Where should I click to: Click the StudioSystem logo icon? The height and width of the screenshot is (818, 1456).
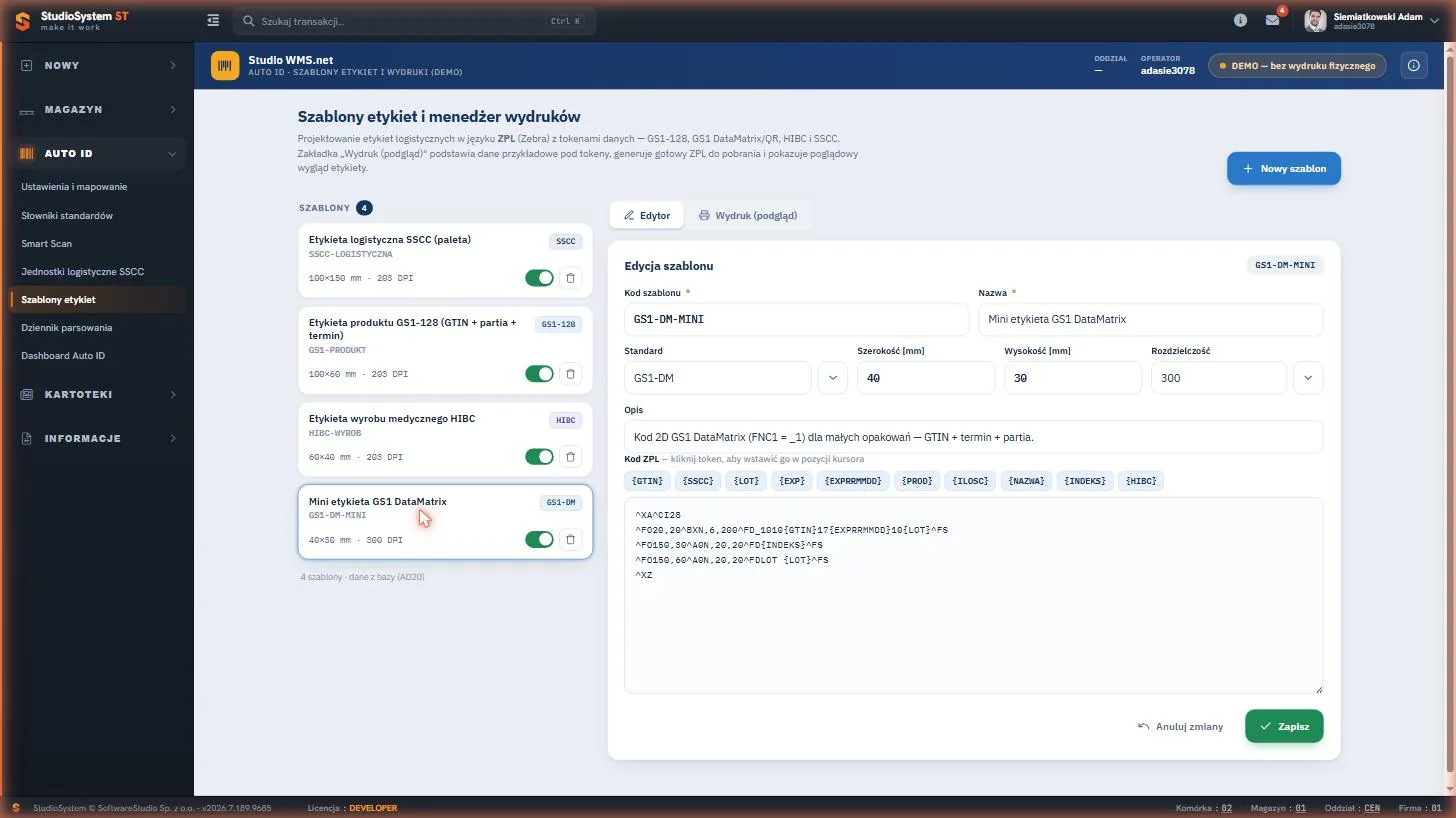(22, 21)
